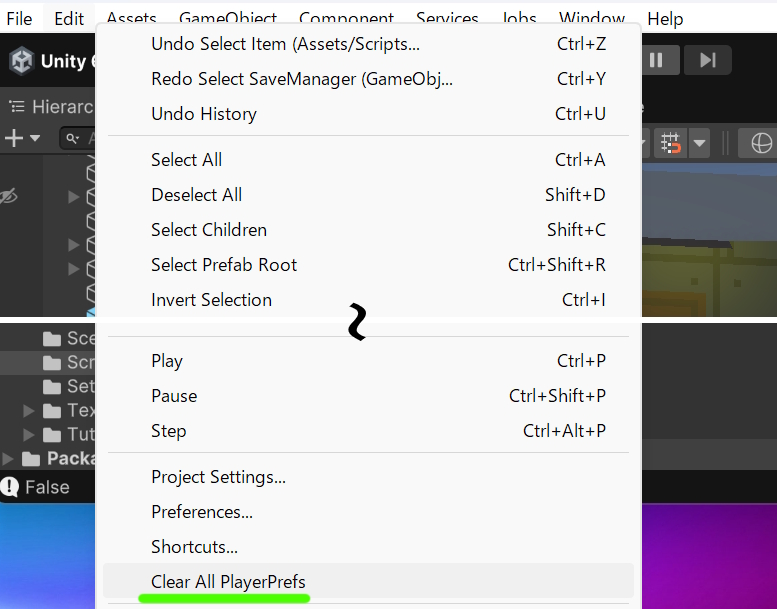Toggle the hidden eye visibility icon
Image resolution: width=777 pixels, height=609 pixels.
[9, 196]
